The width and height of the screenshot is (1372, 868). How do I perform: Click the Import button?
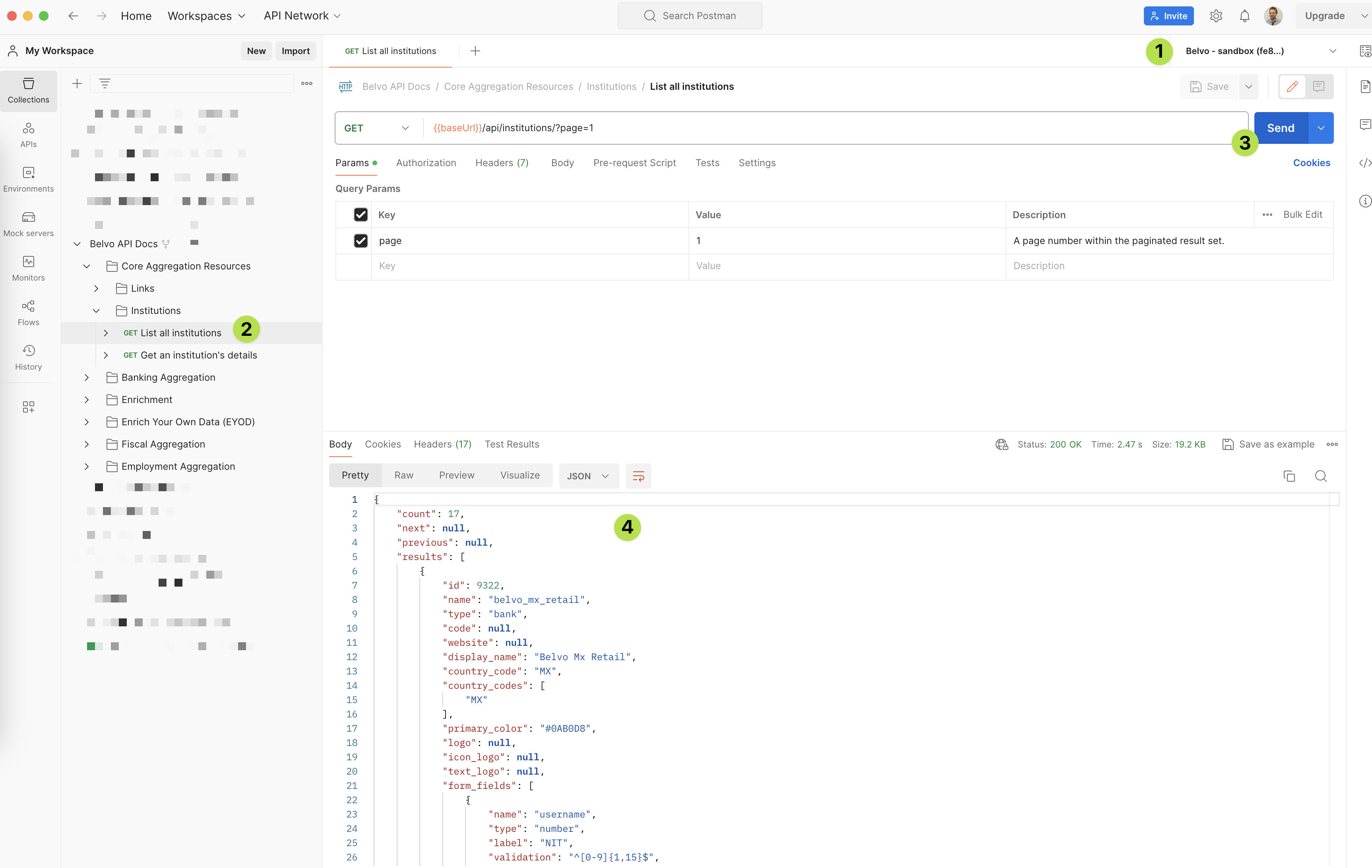click(296, 51)
